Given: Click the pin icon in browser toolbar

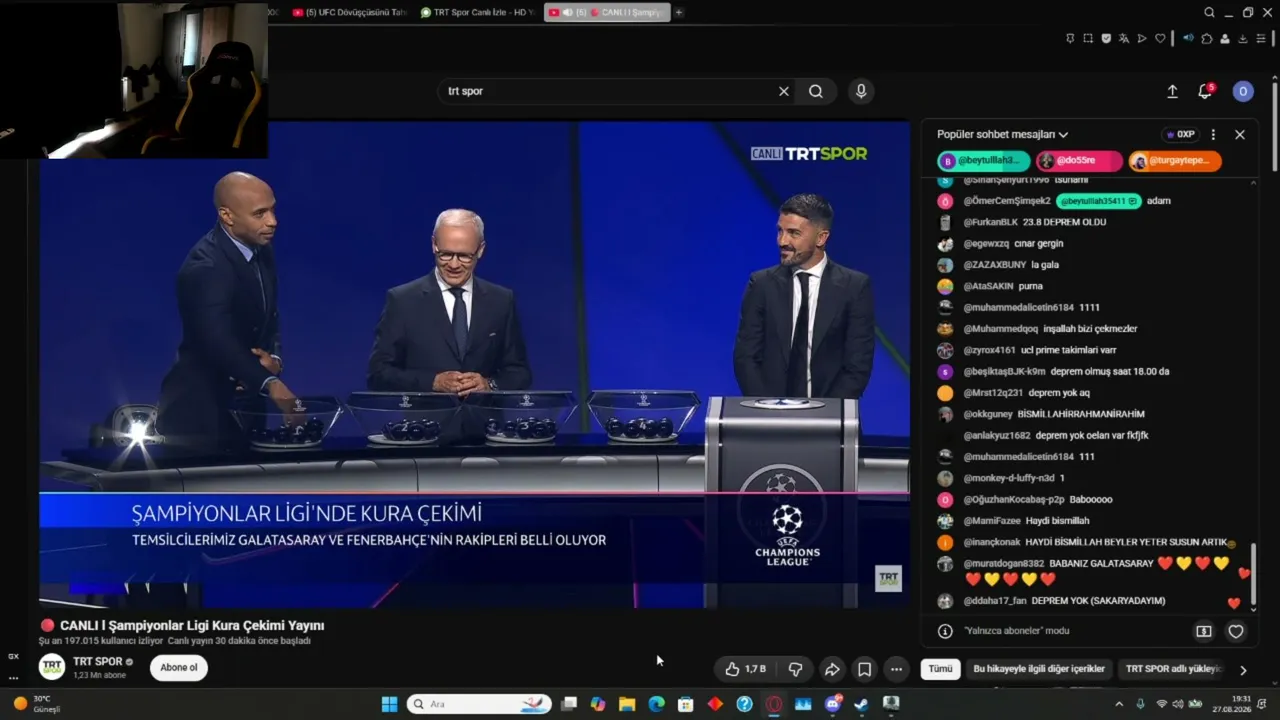Looking at the screenshot, I should click(1070, 38).
